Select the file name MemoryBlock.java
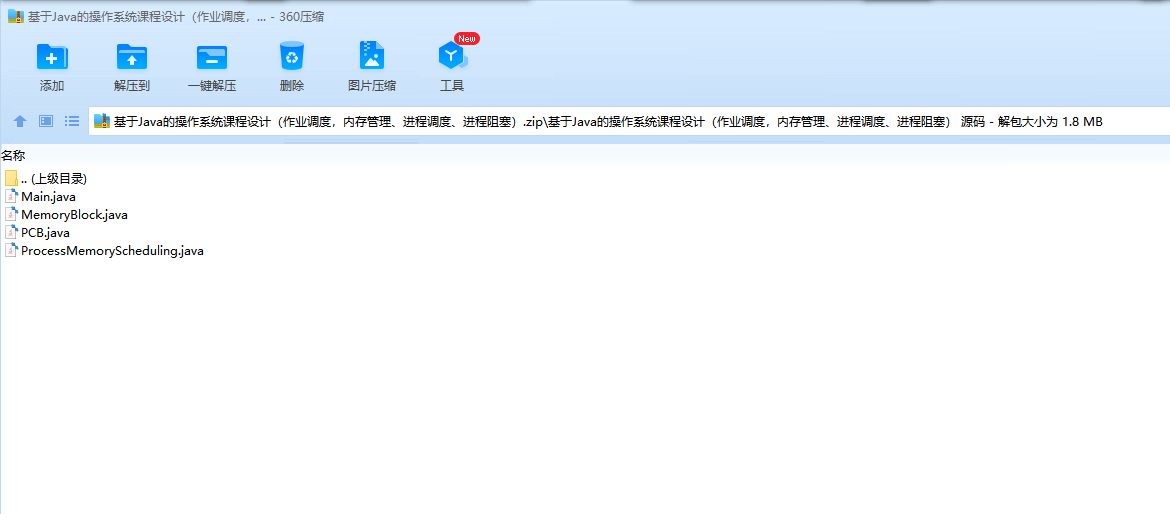Viewport: 1170px width, 514px height. (x=75, y=215)
